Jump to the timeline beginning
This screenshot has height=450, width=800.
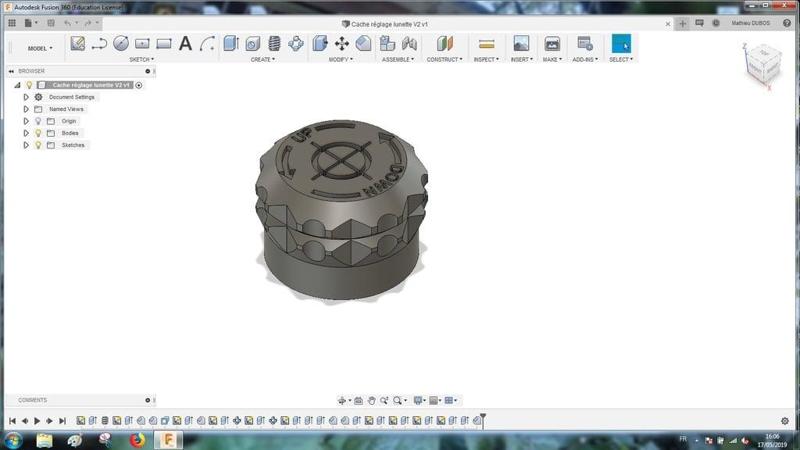pyautogui.click(x=12, y=421)
